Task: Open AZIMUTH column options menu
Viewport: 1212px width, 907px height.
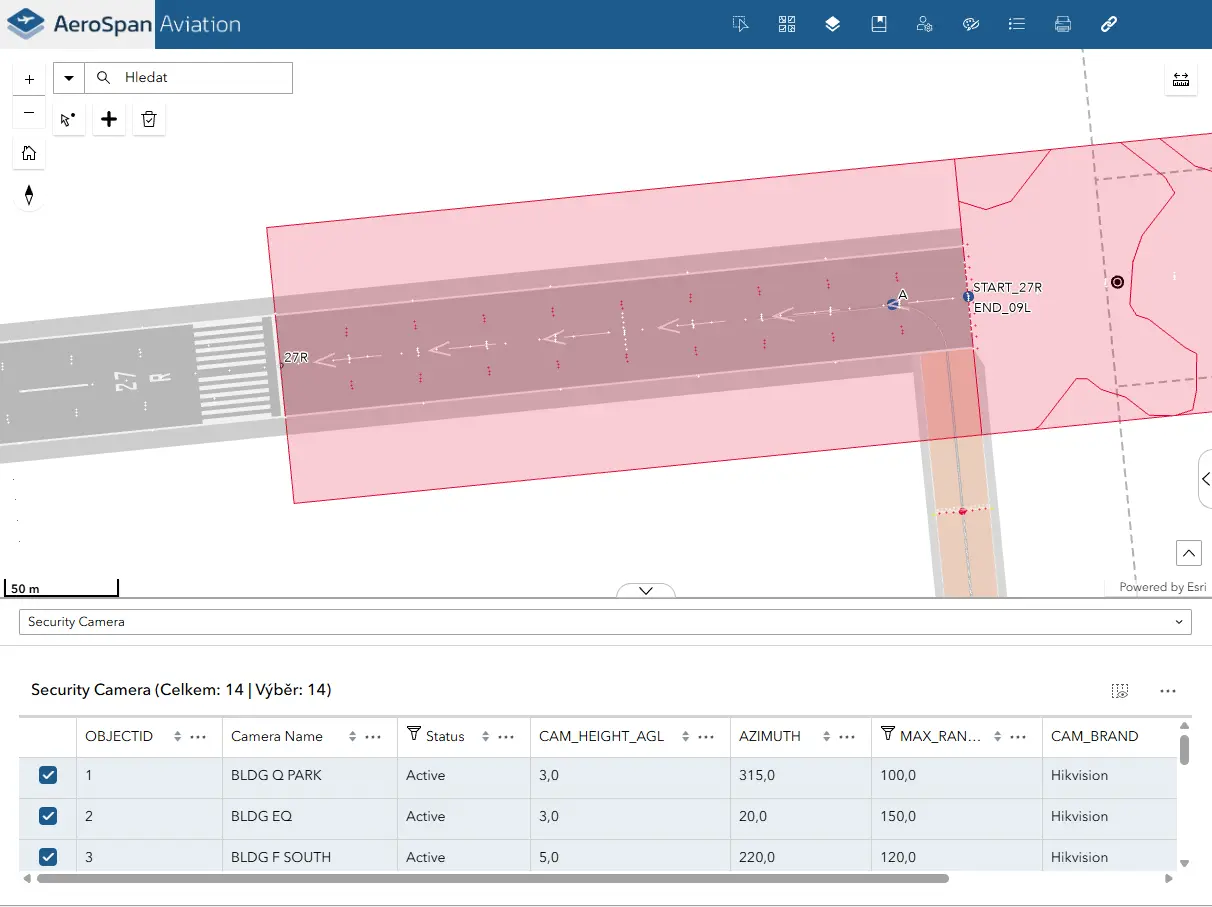Action: click(x=847, y=736)
